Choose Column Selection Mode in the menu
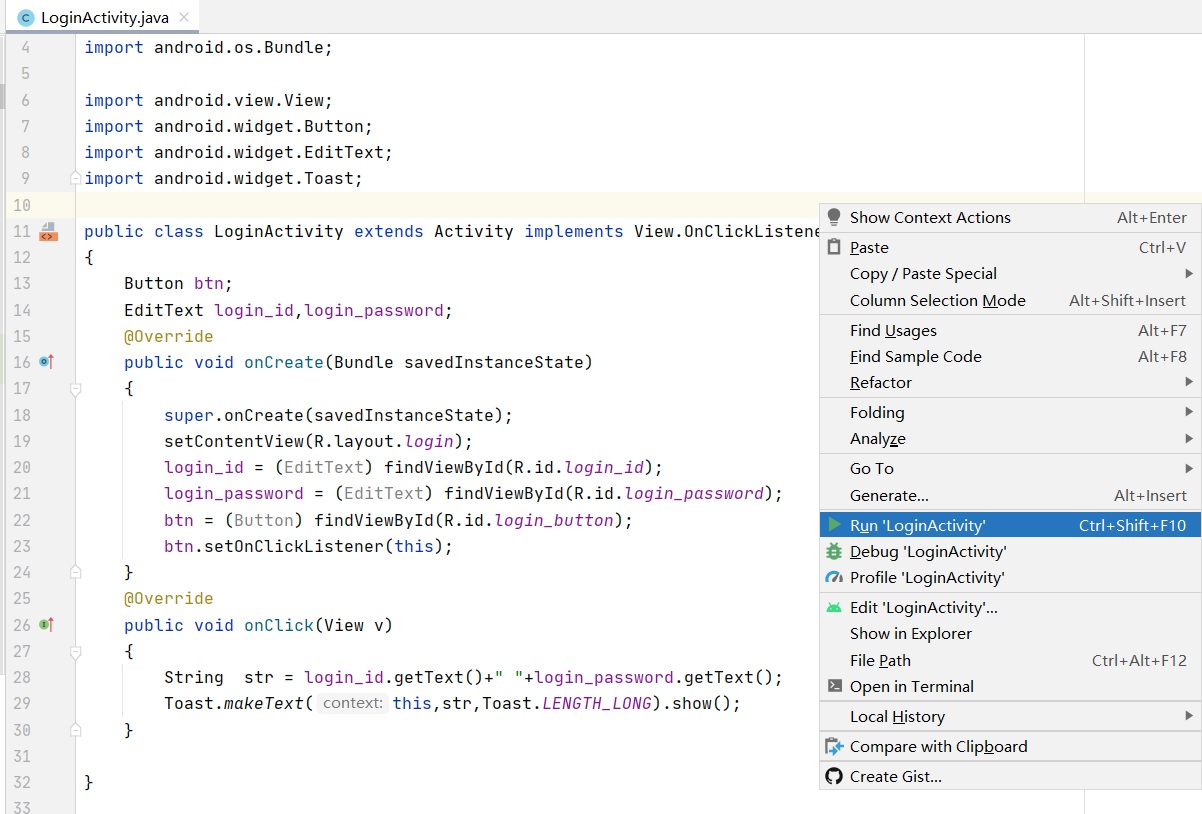1202x814 pixels. 937,300
